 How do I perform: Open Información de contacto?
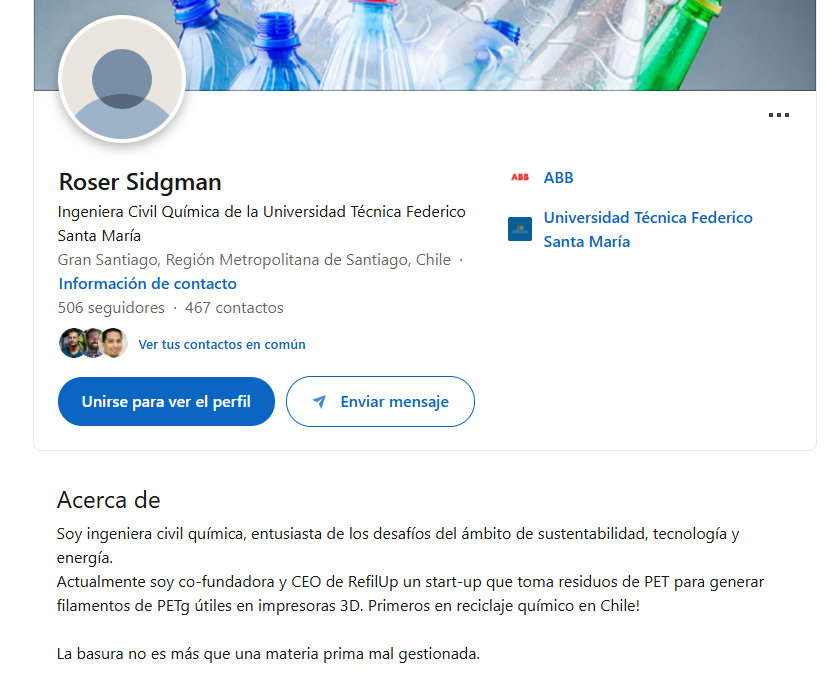148,284
